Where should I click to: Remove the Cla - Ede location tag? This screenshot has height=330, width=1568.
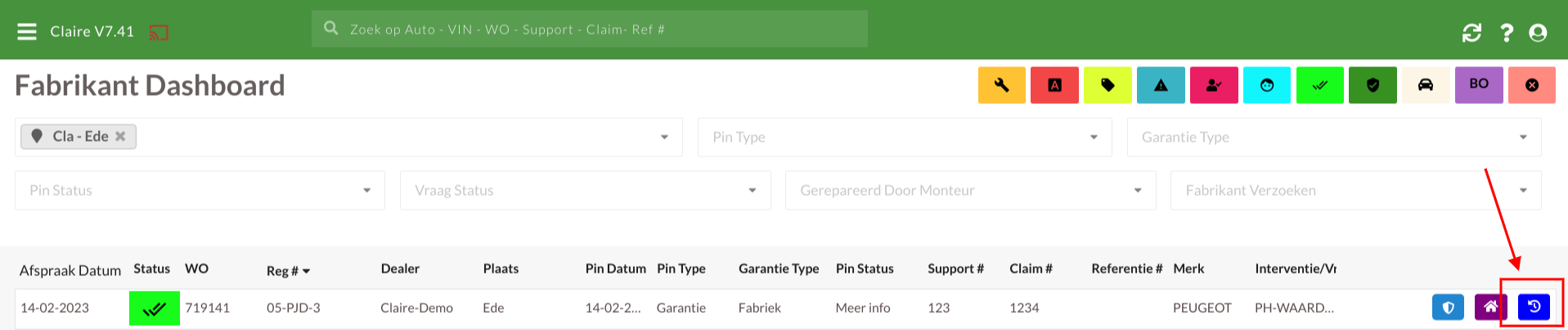coord(120,137)
